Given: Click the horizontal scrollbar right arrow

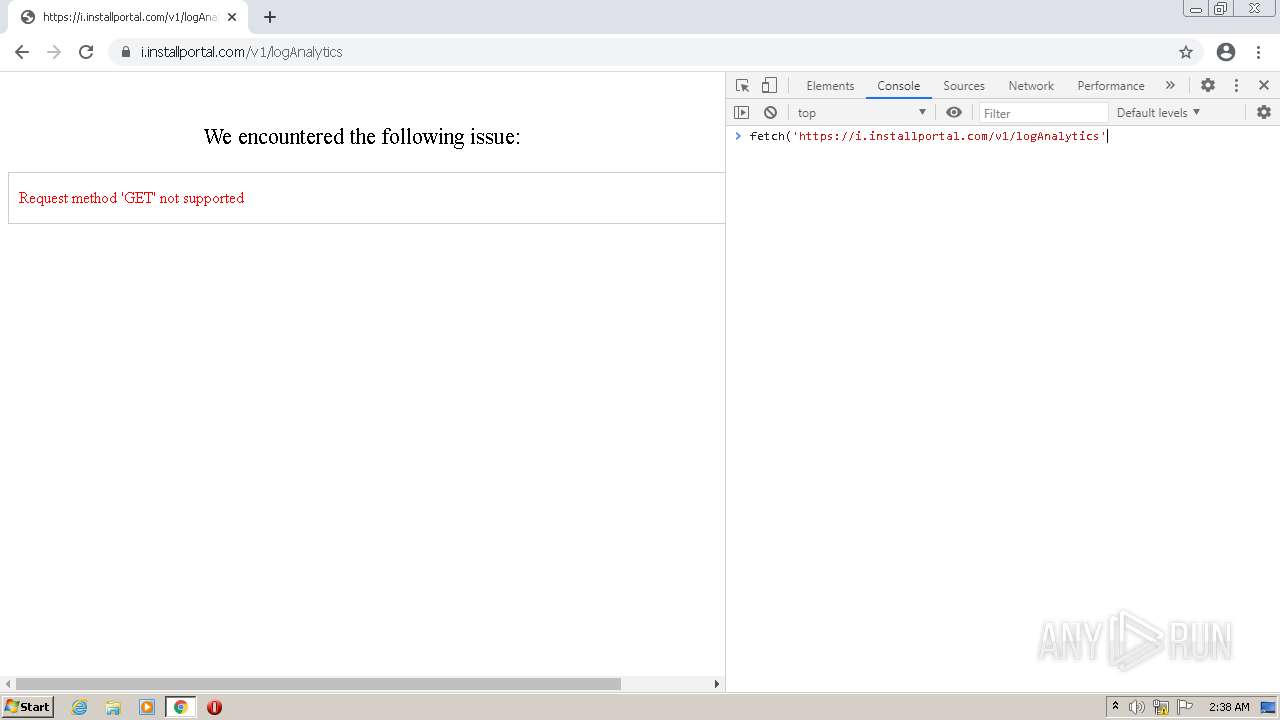Looking at the screenshot, I should click(x=716, y=684).
